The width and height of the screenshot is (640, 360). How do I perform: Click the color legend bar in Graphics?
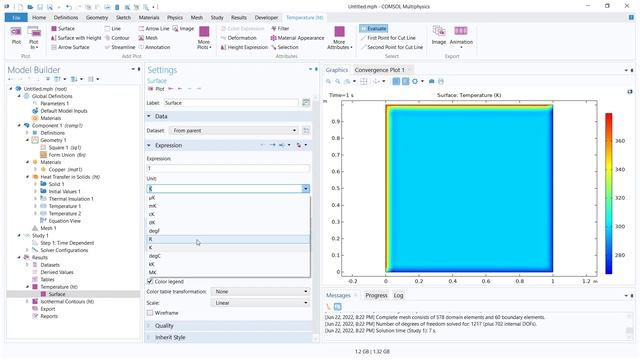coord(609,193)
